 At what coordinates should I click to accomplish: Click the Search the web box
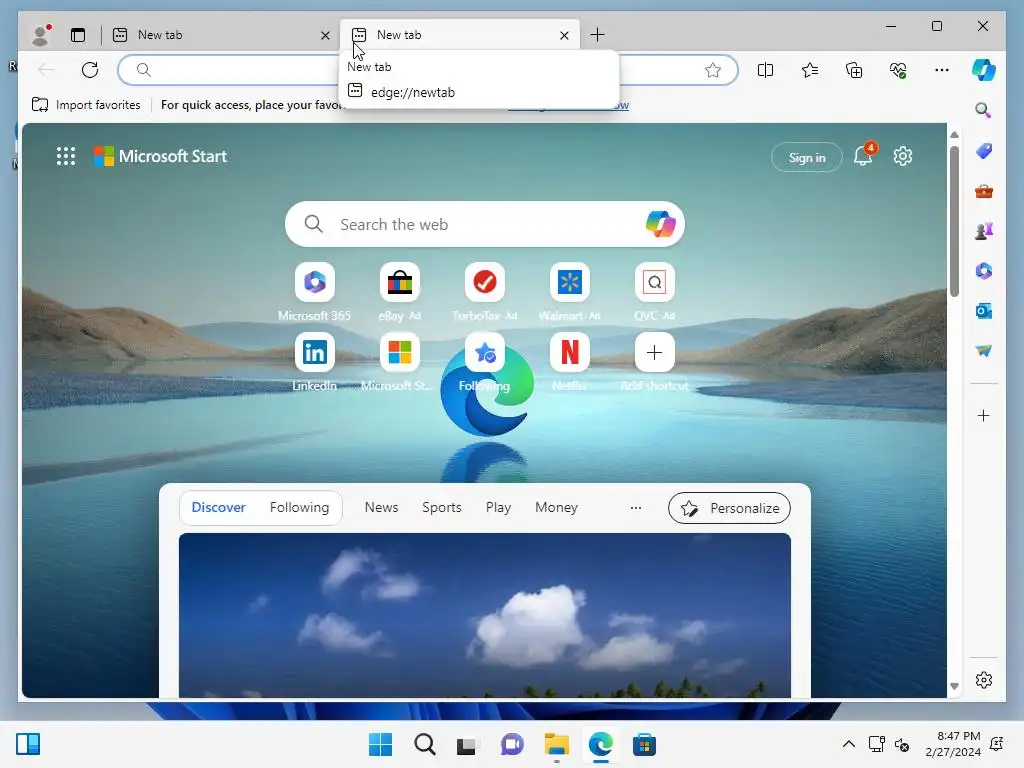tap(485, 224)
